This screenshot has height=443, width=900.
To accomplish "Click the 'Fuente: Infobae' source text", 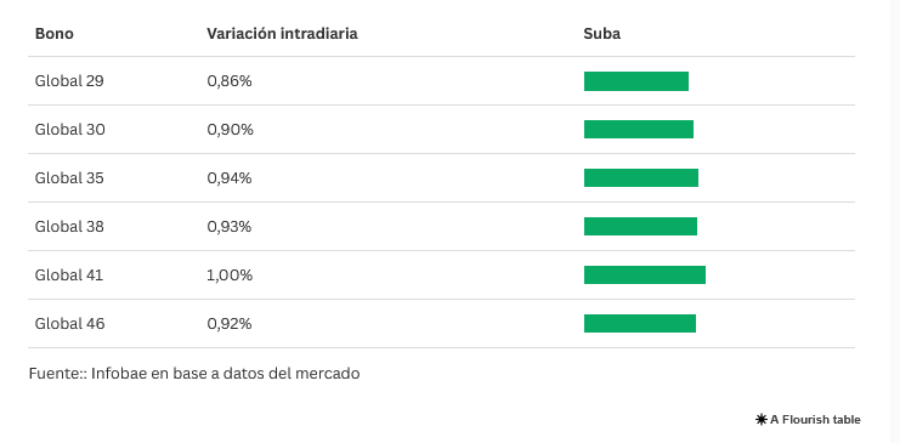I will 194,374.
